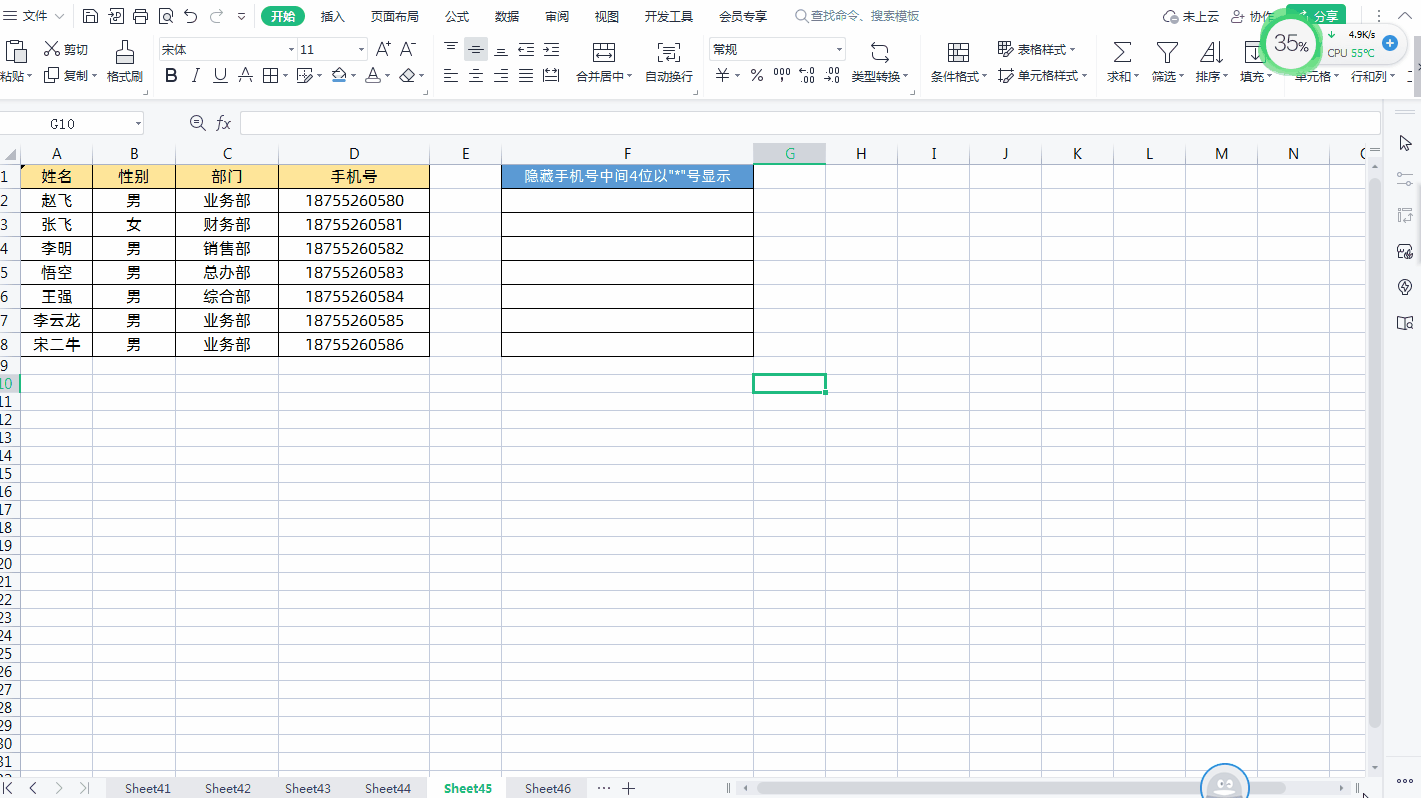
Task: Open the Page Layout (页面布局) tab
Action: [394, 16]
